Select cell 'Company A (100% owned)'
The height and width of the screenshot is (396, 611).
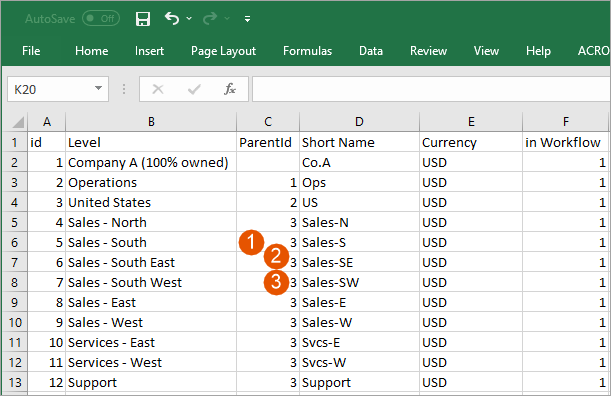(151, 162)
